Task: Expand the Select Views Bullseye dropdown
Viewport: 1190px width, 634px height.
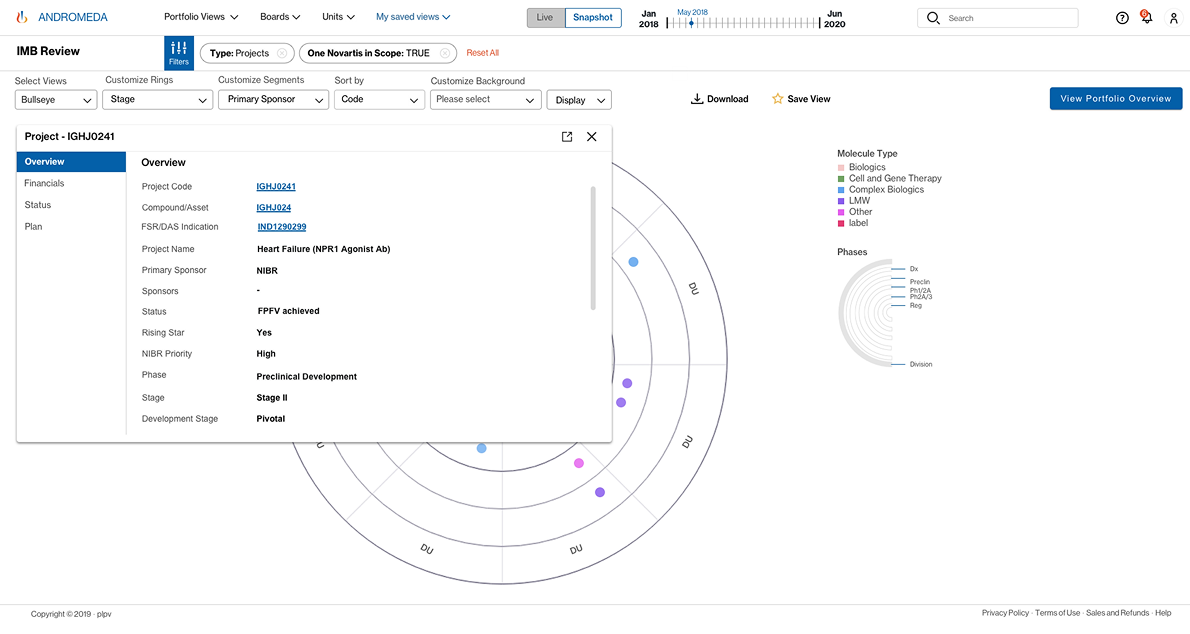Action: (56, 100)
